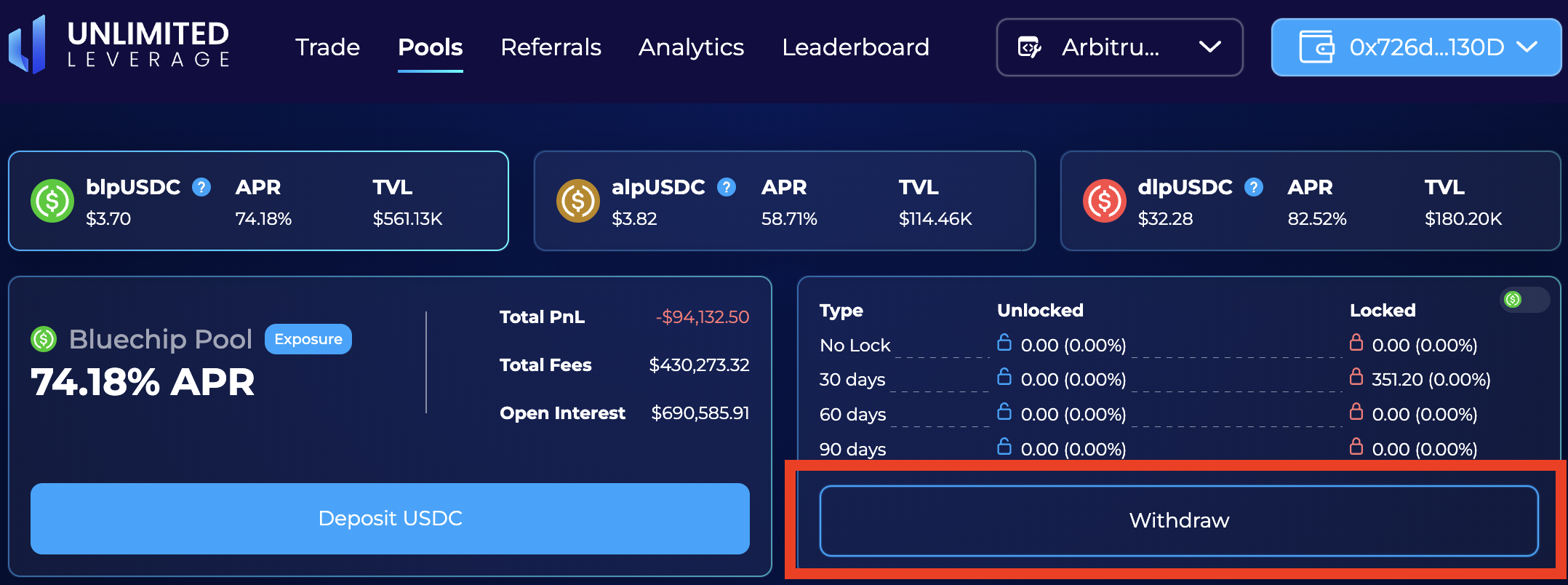Click the red dlpUSDC coin icon
The height and width of the screenshot is (585, 1568).
(1104, 201)
